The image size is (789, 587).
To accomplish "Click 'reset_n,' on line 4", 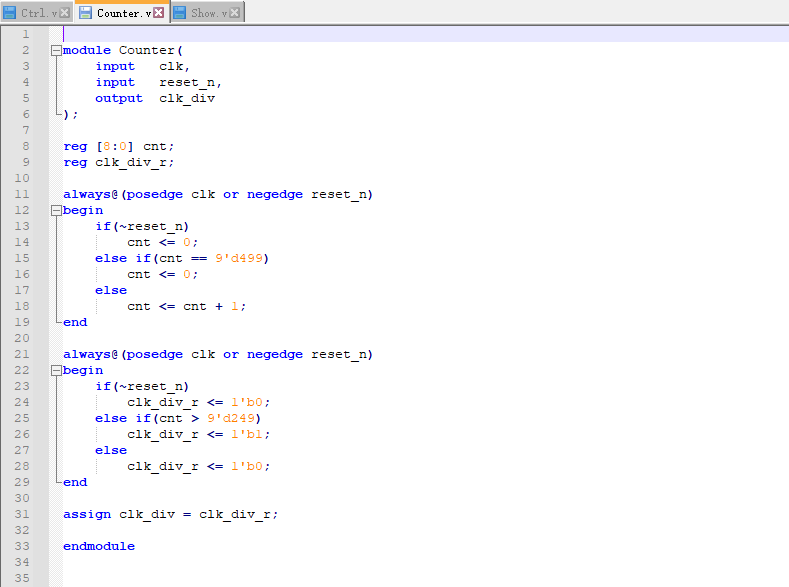I will 190,82.
